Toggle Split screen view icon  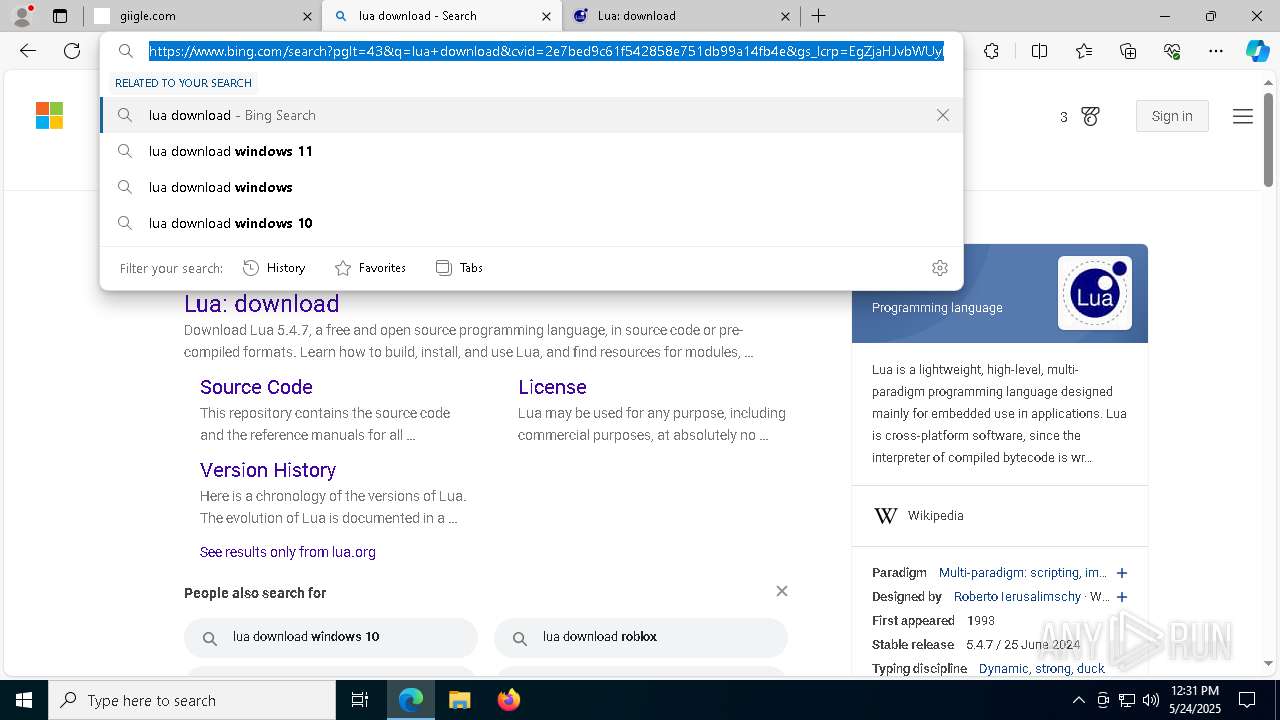pos(1039,51)
